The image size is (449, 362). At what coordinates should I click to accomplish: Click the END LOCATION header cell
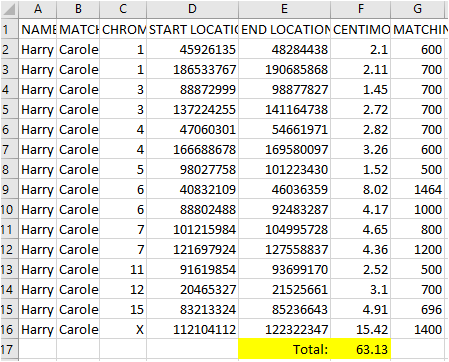pyautogui.click(x=285, y=29)
